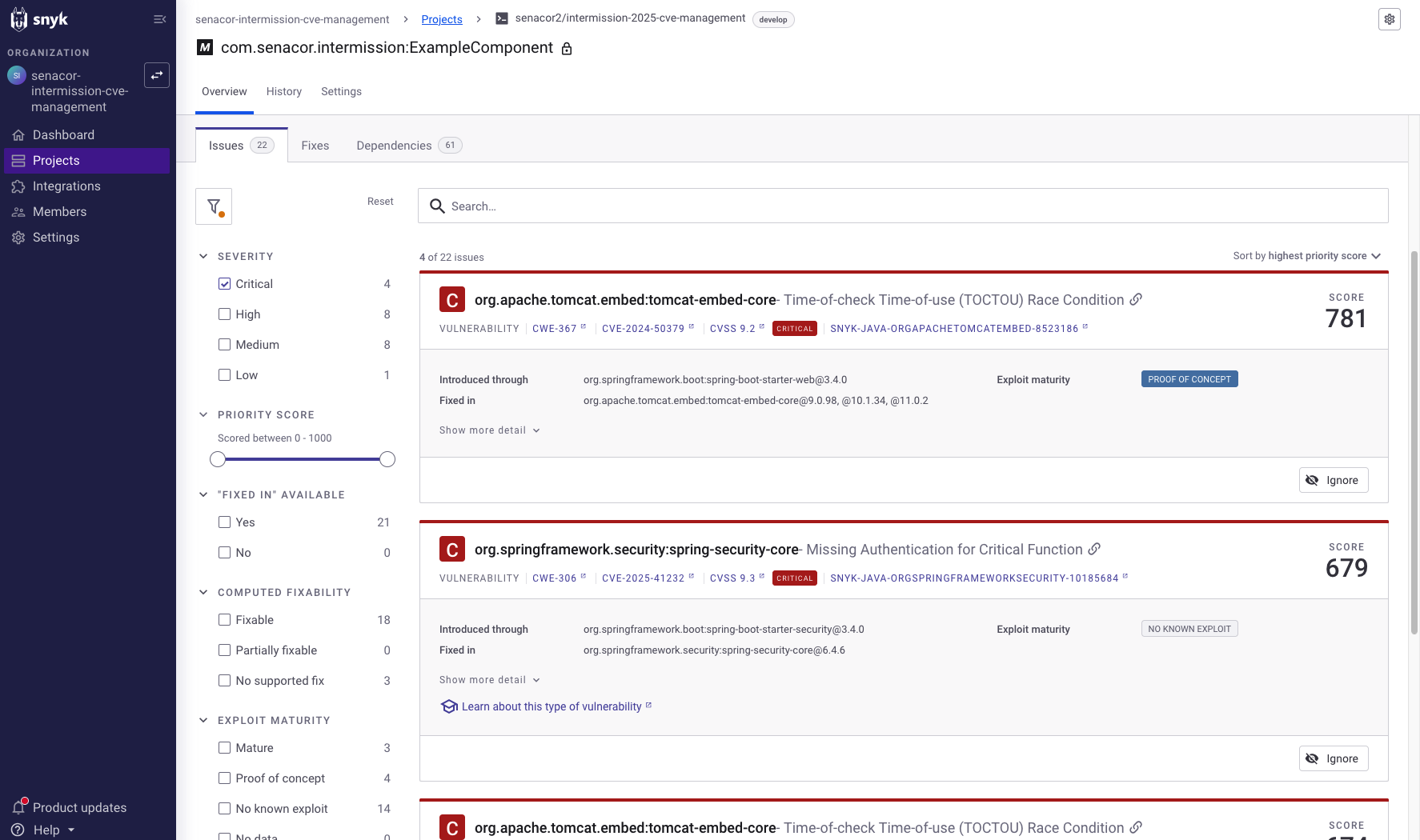The width and height of the screenshot is (1420, 840).
Task: Check Yes under Fixed in available
Action: click(224, 522)
